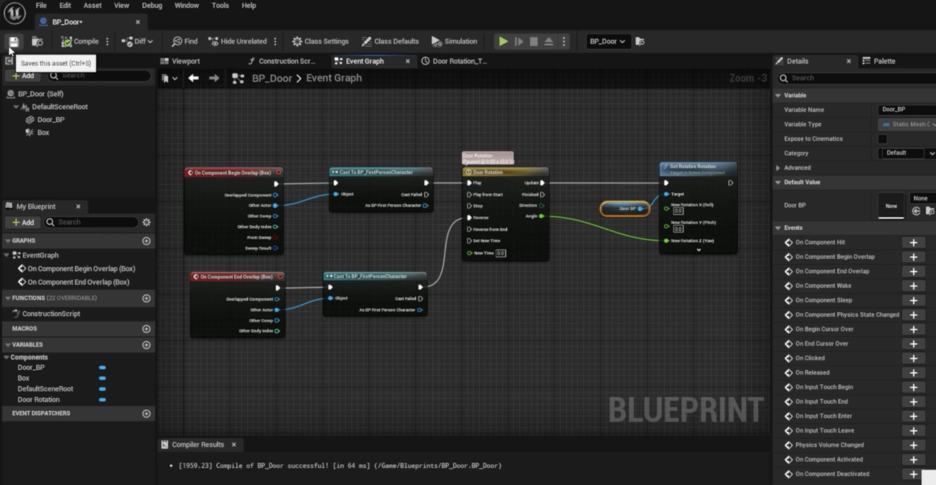936x485 pixels.
Task: Open play options three-dot menu
Action: (x=563, y=41)
